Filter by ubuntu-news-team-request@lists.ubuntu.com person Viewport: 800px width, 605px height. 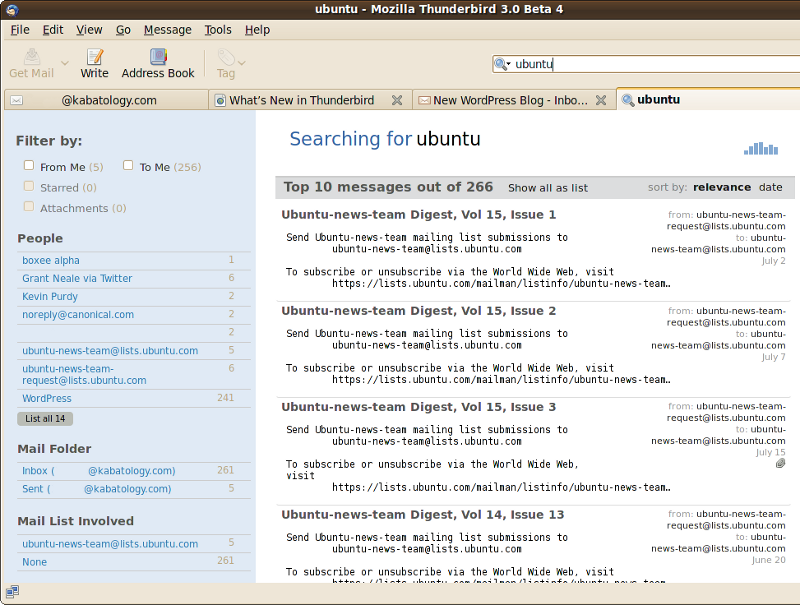84,374
